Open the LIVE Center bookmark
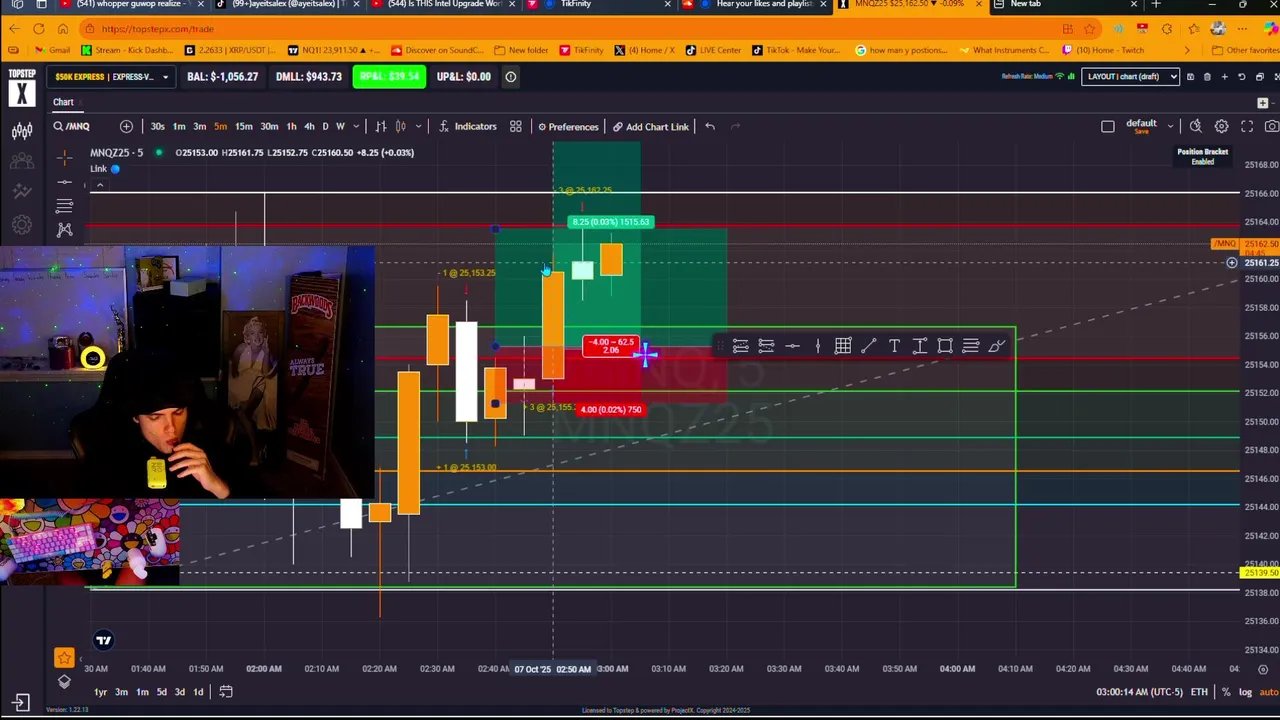 (x=713, y=50)
